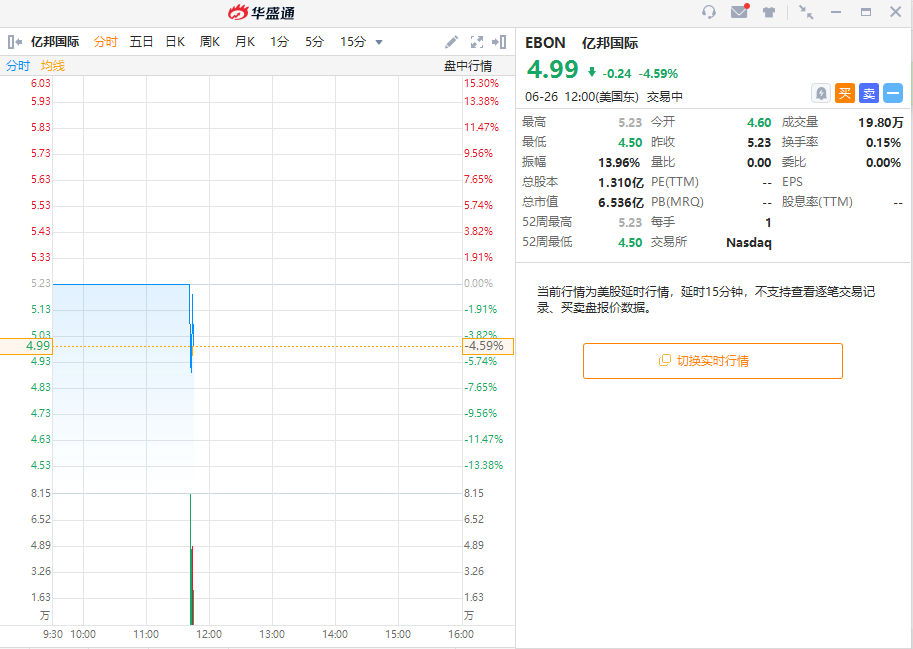This screenshot has height=649, width=913.
Task: Open customer service headset icon
Action: pos(709,12)
